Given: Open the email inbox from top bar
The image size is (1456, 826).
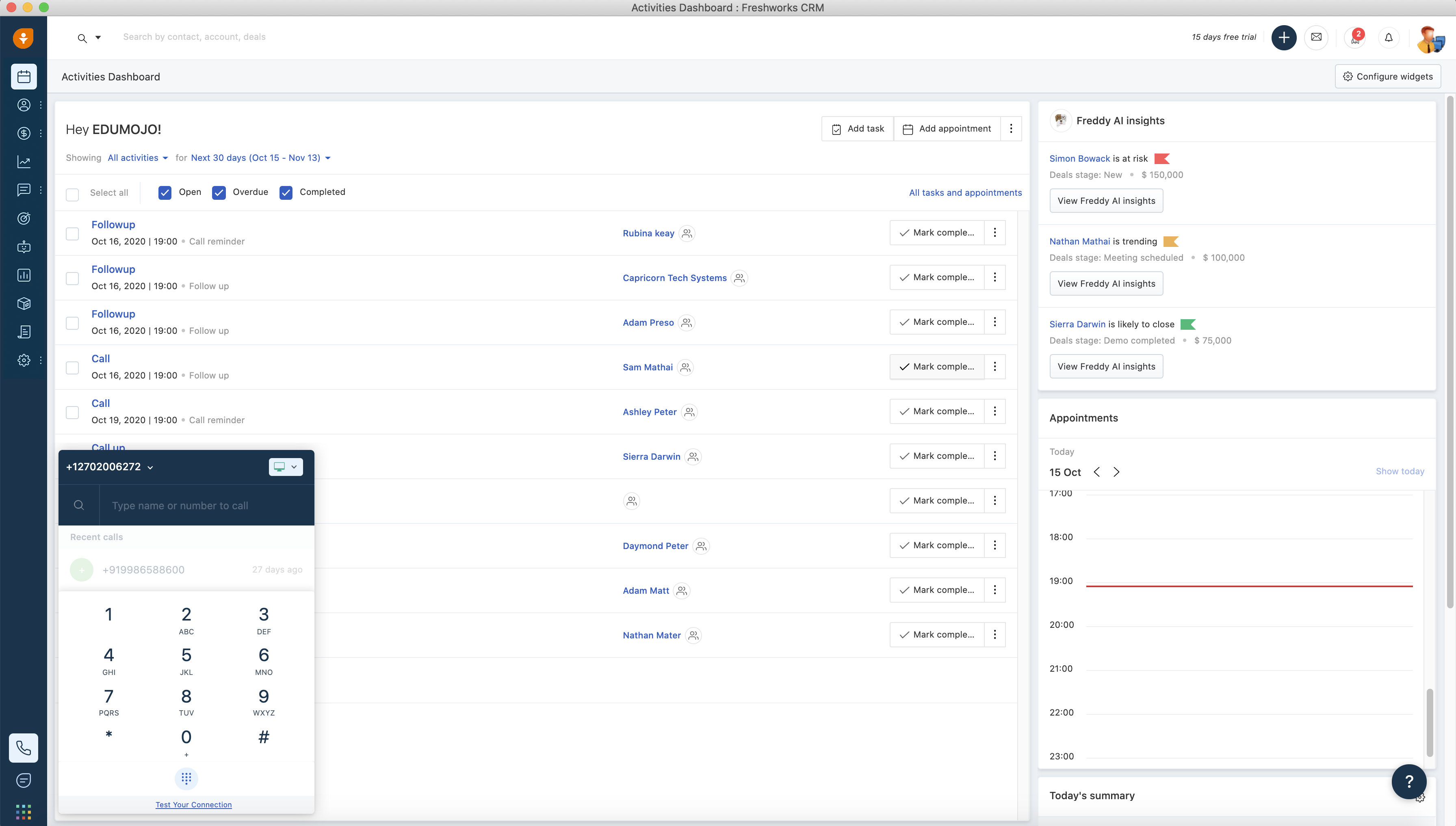Looking at the screenshot, I should tap(1316, 37).
